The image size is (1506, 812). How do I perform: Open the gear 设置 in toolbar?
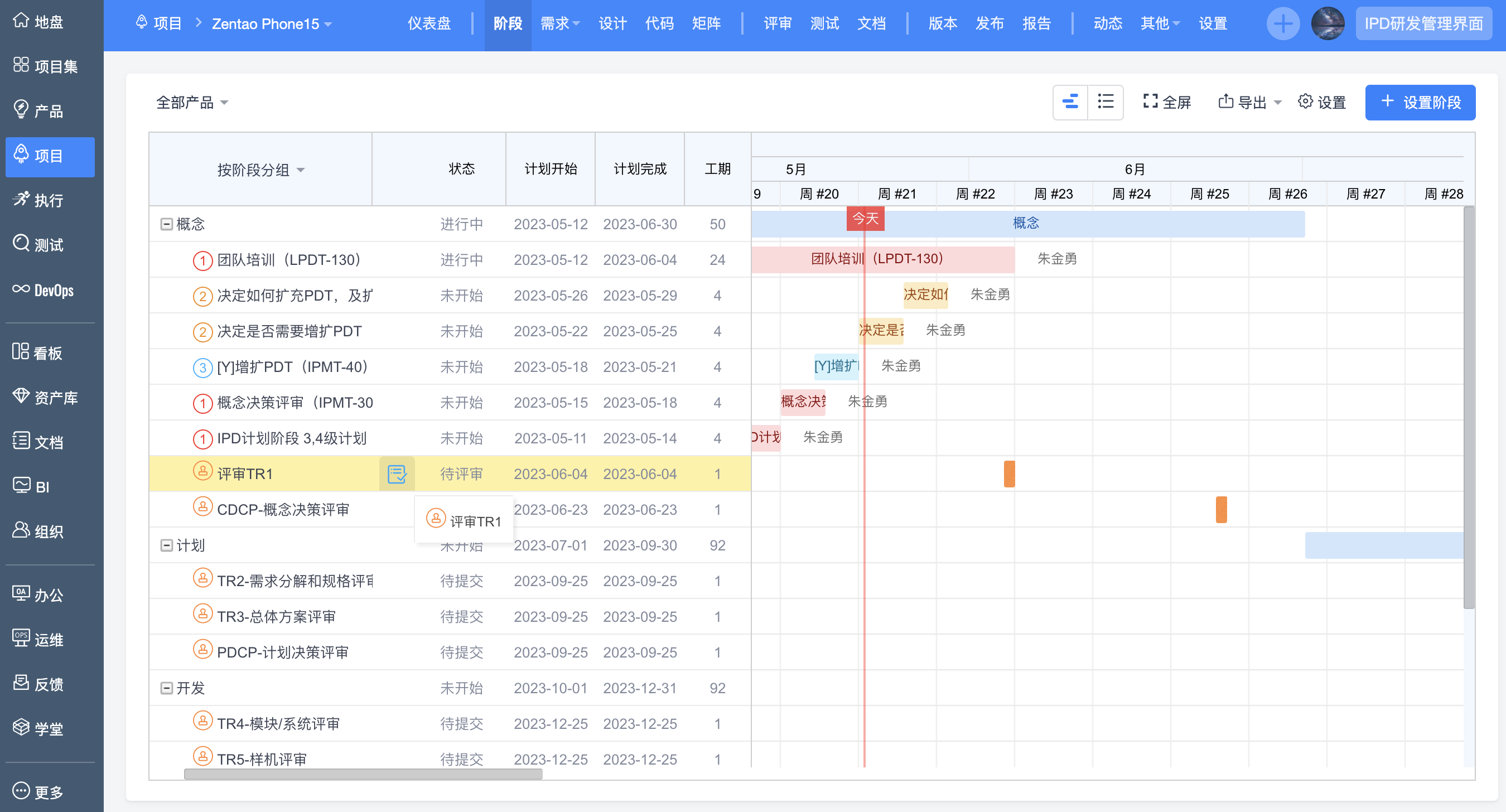point(1322,102)
